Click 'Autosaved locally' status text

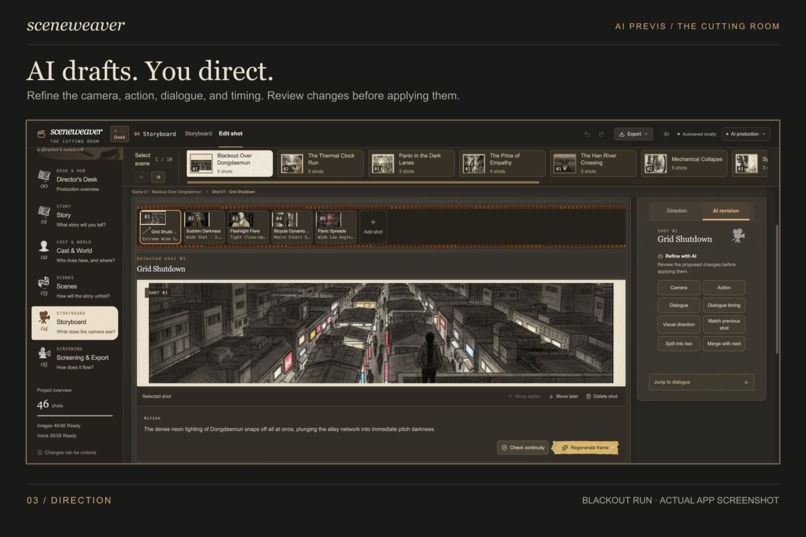coord(699,134)
